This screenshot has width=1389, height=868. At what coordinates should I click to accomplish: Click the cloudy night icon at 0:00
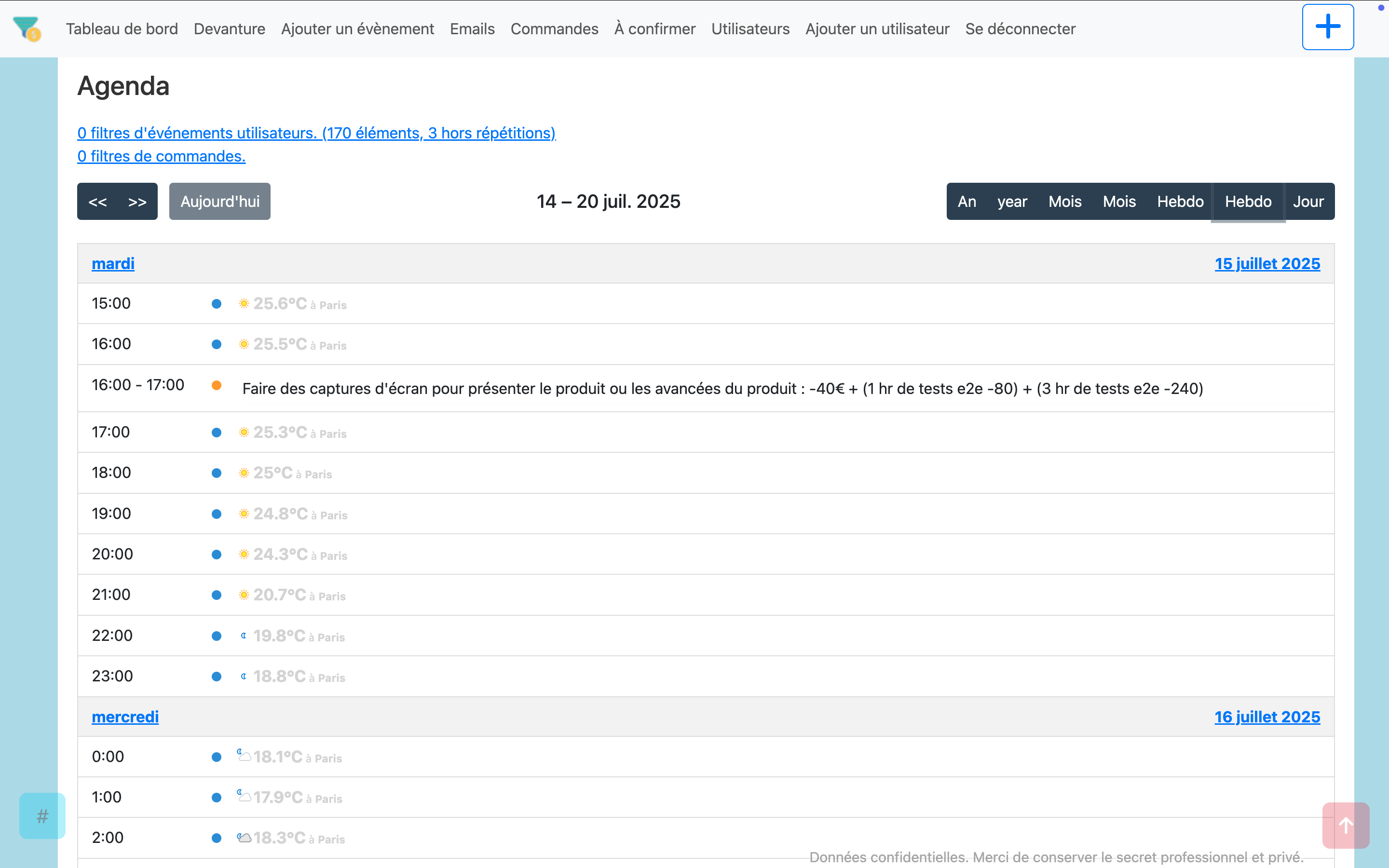click(244, 755)
